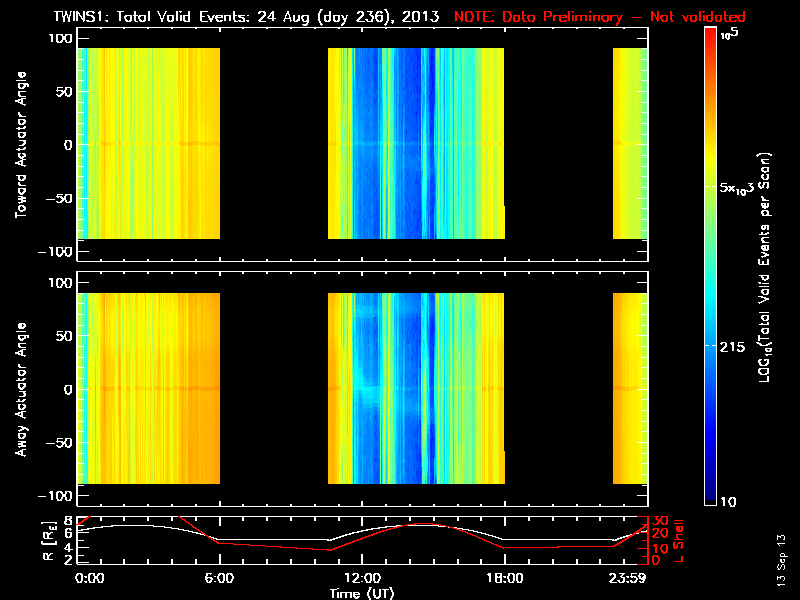Click the 18:00 time axis label
This screenshot has width=800, height=600.
pyautogui.click(x=505, y=579)
